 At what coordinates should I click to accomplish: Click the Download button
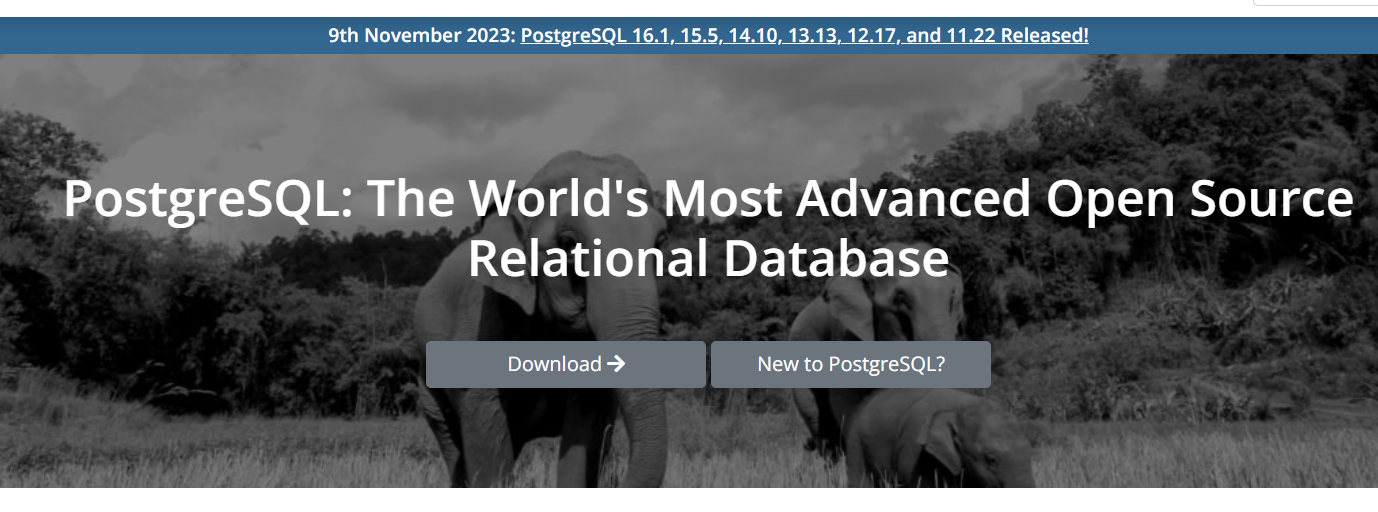point(566,364)
